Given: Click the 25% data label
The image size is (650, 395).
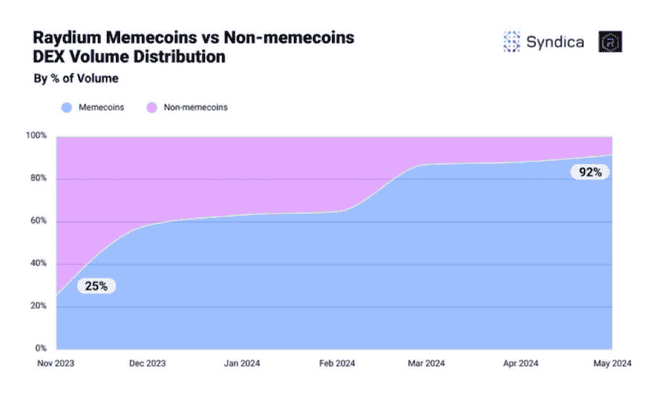Looking at the screenshot, I should [96, 286].
